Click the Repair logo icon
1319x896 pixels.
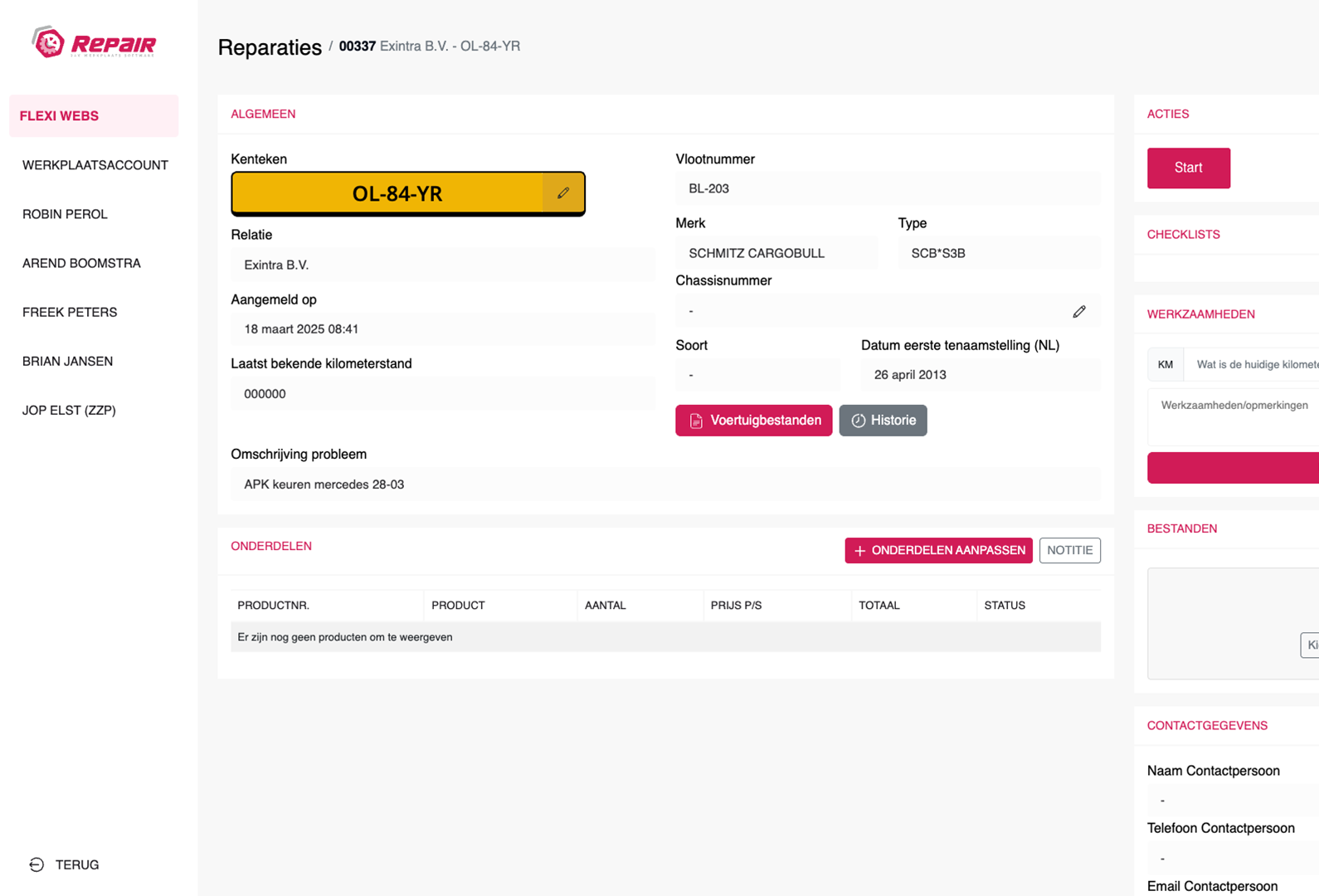48,42
